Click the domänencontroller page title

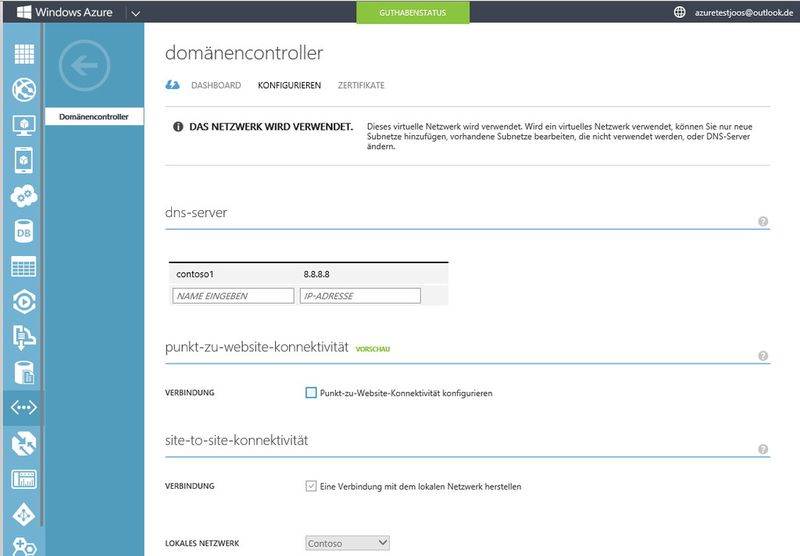click(244, 53)
